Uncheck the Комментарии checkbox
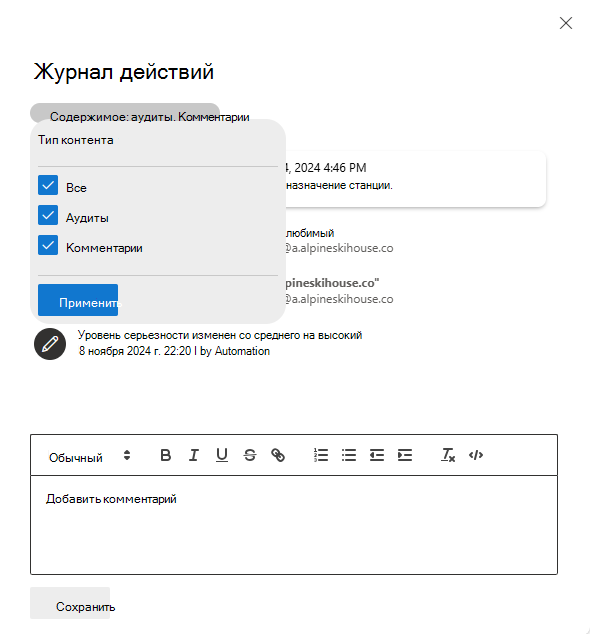Screen dimensions: 590x634 tap(48, 245)
